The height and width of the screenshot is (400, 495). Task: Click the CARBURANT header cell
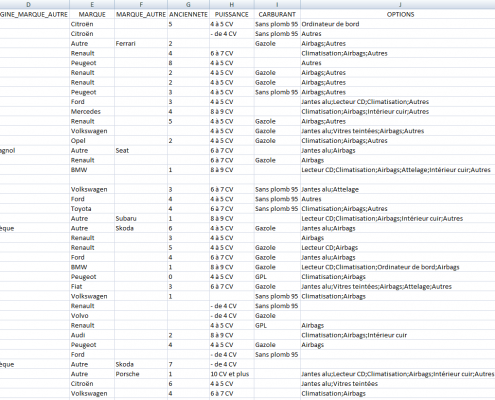(277, 14)
